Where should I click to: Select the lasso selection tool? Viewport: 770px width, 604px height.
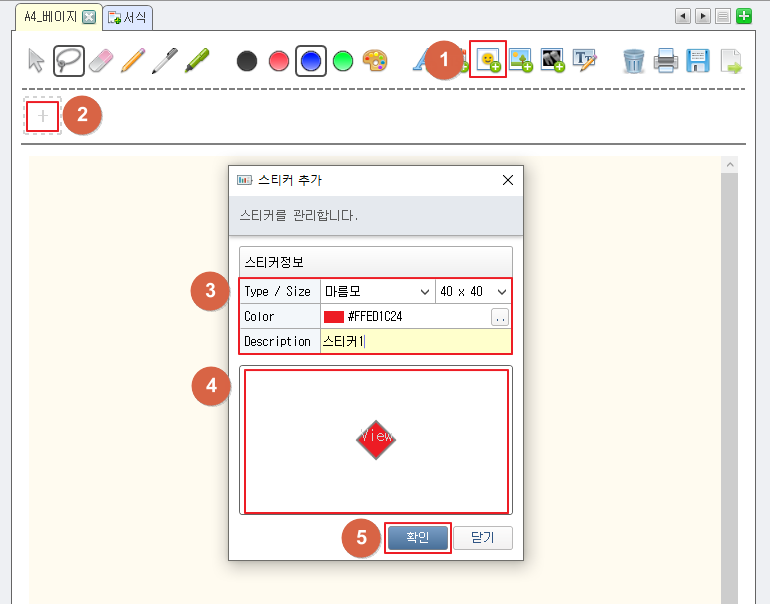[68, 61]
